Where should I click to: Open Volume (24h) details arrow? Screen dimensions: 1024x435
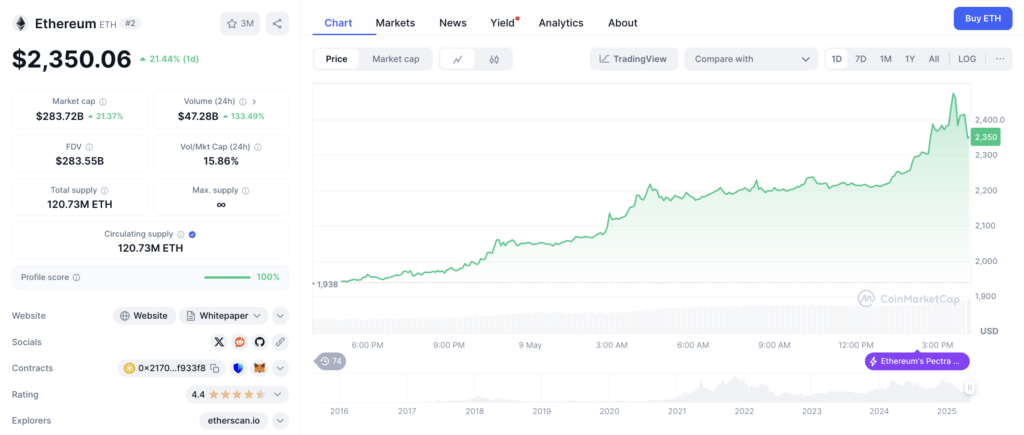pyautogui.click(x=254, y=101)
